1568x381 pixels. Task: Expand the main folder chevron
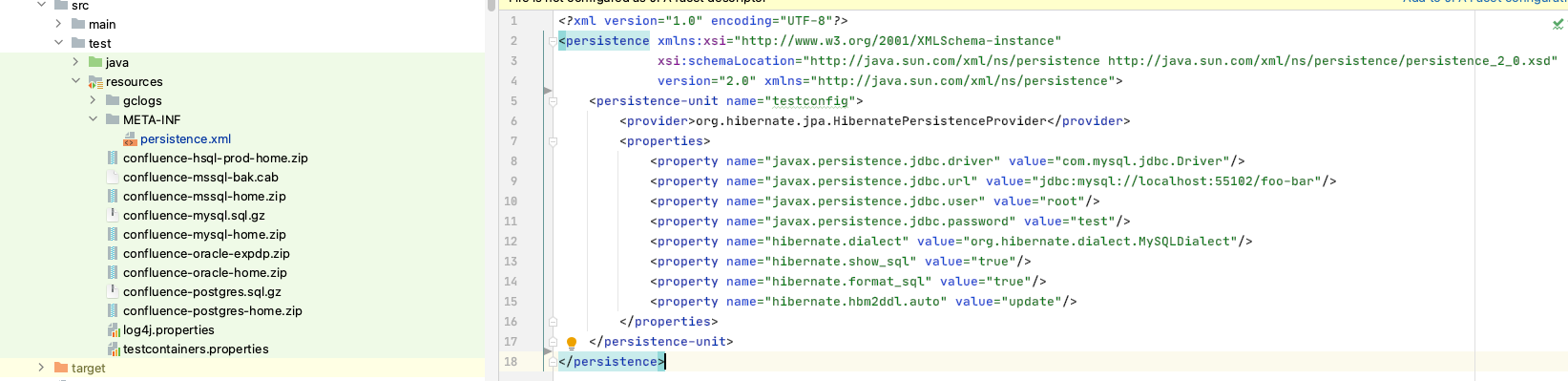pos(59,24)
